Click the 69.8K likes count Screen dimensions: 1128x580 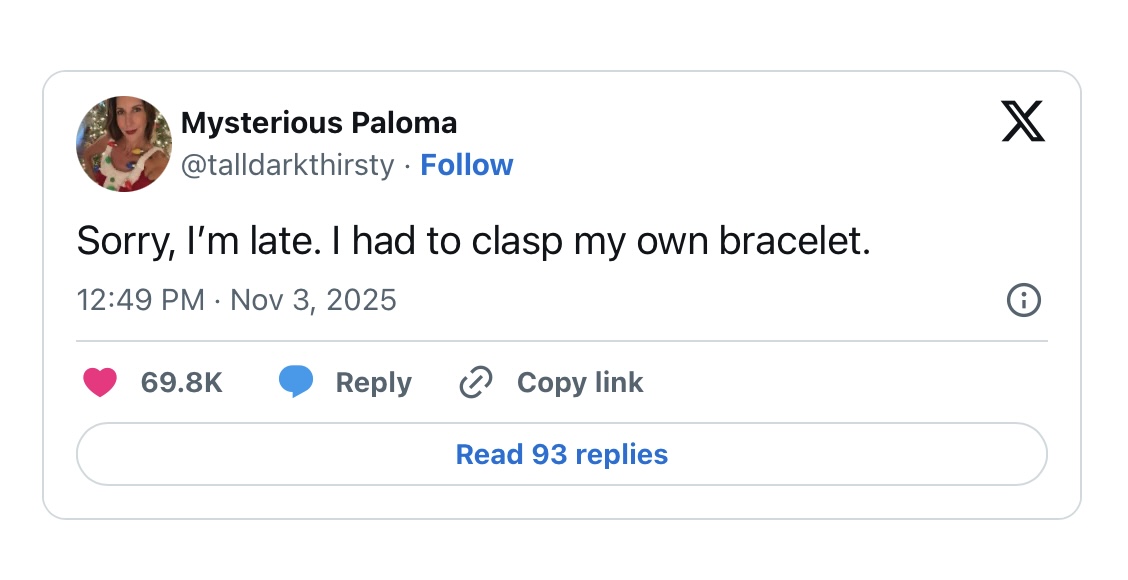[x=182, y=382]
